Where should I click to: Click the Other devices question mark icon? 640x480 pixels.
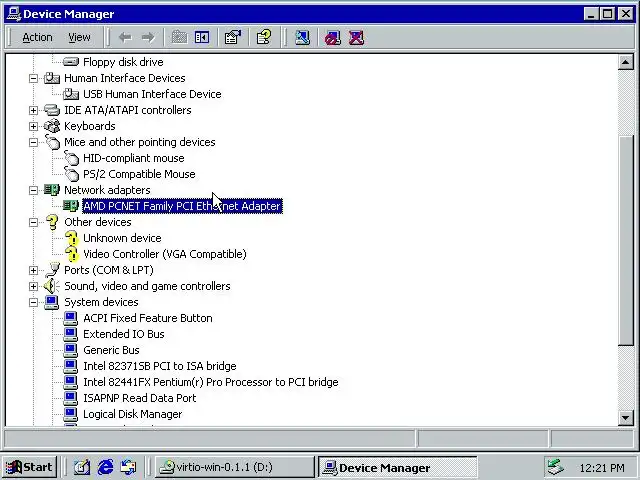(x=52, y=222)
